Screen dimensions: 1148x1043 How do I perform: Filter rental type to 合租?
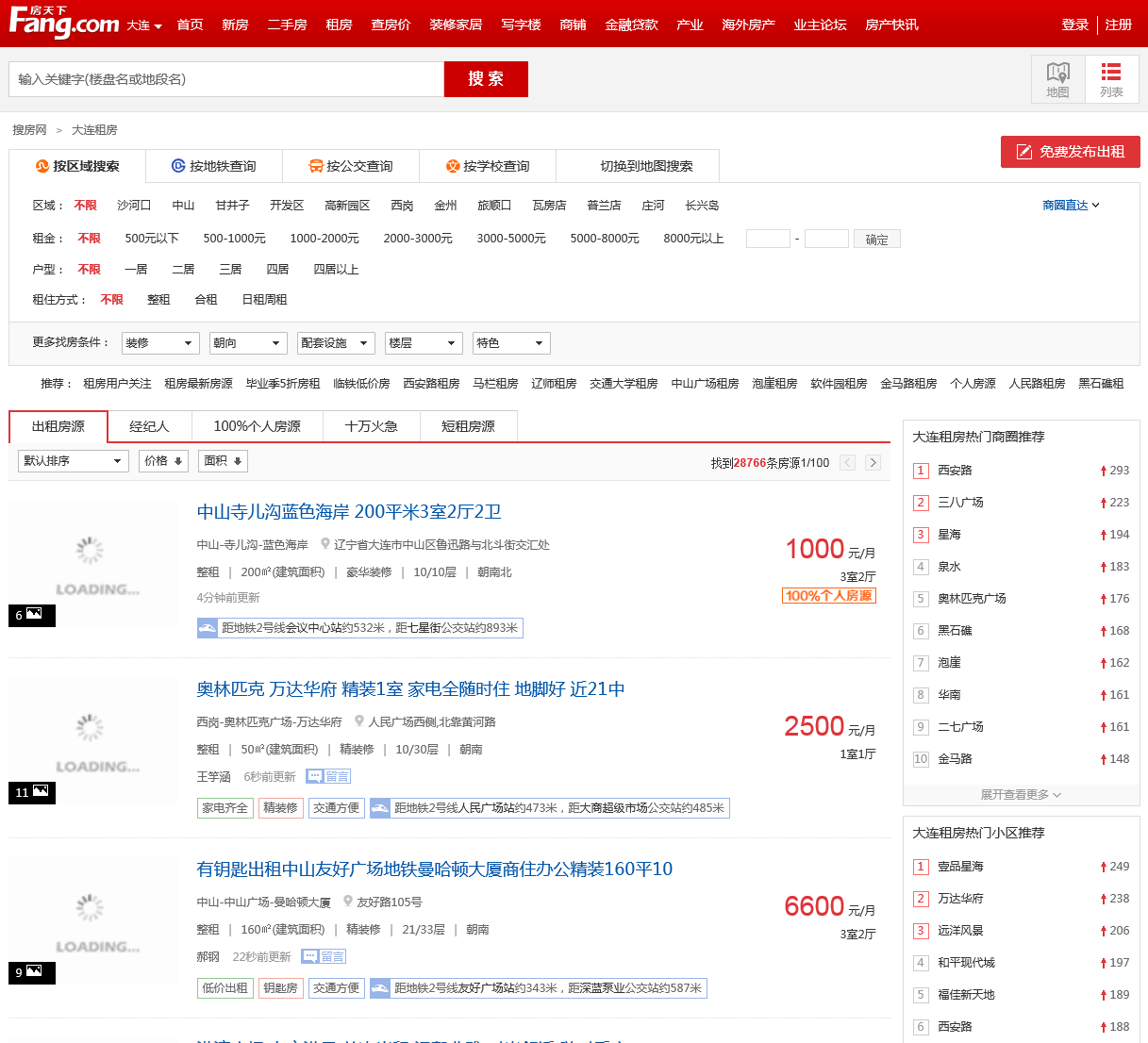click(x=206, y=300)
